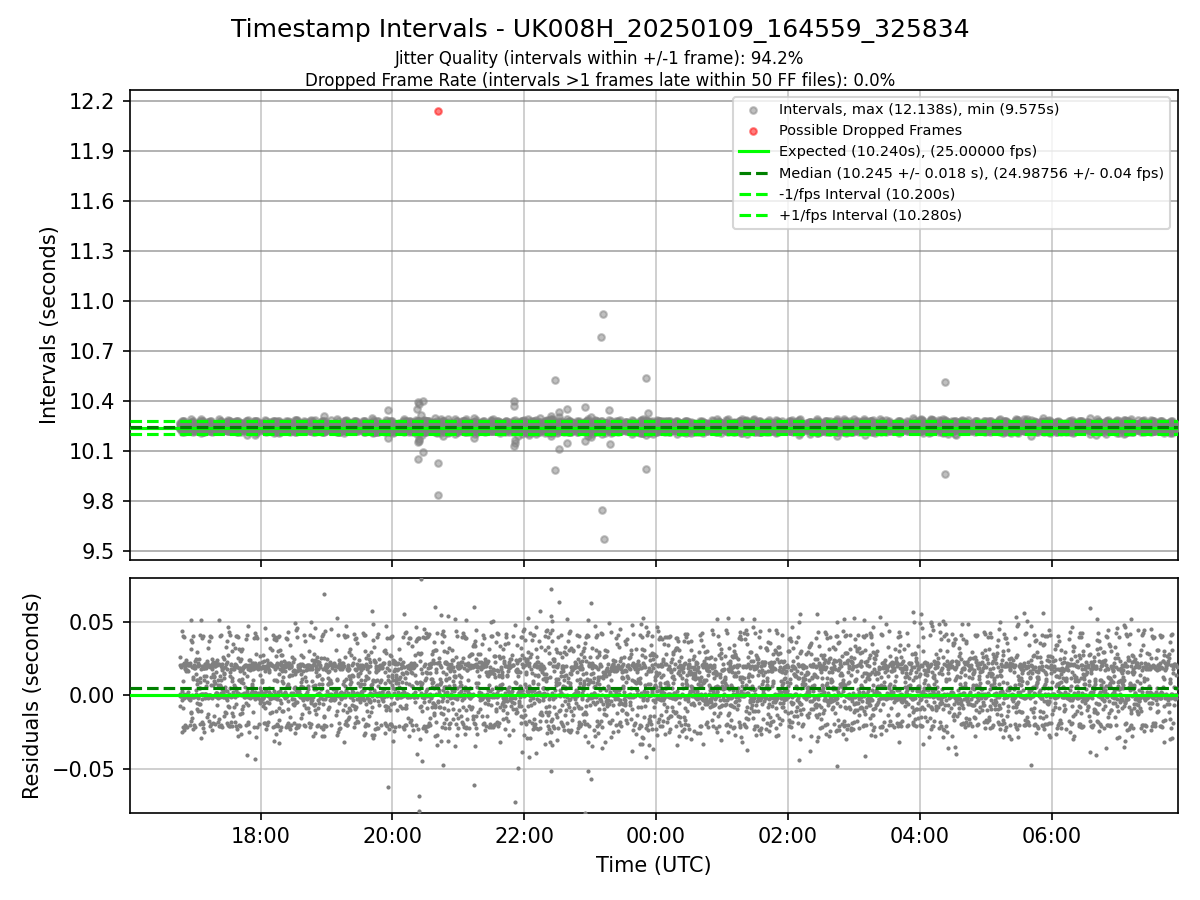Image resolution: width=1200 pixels, height=900 pixels.
Task: Click legend entry '+1/fps Interval (10.280s)'
Action: pos(870,214)
